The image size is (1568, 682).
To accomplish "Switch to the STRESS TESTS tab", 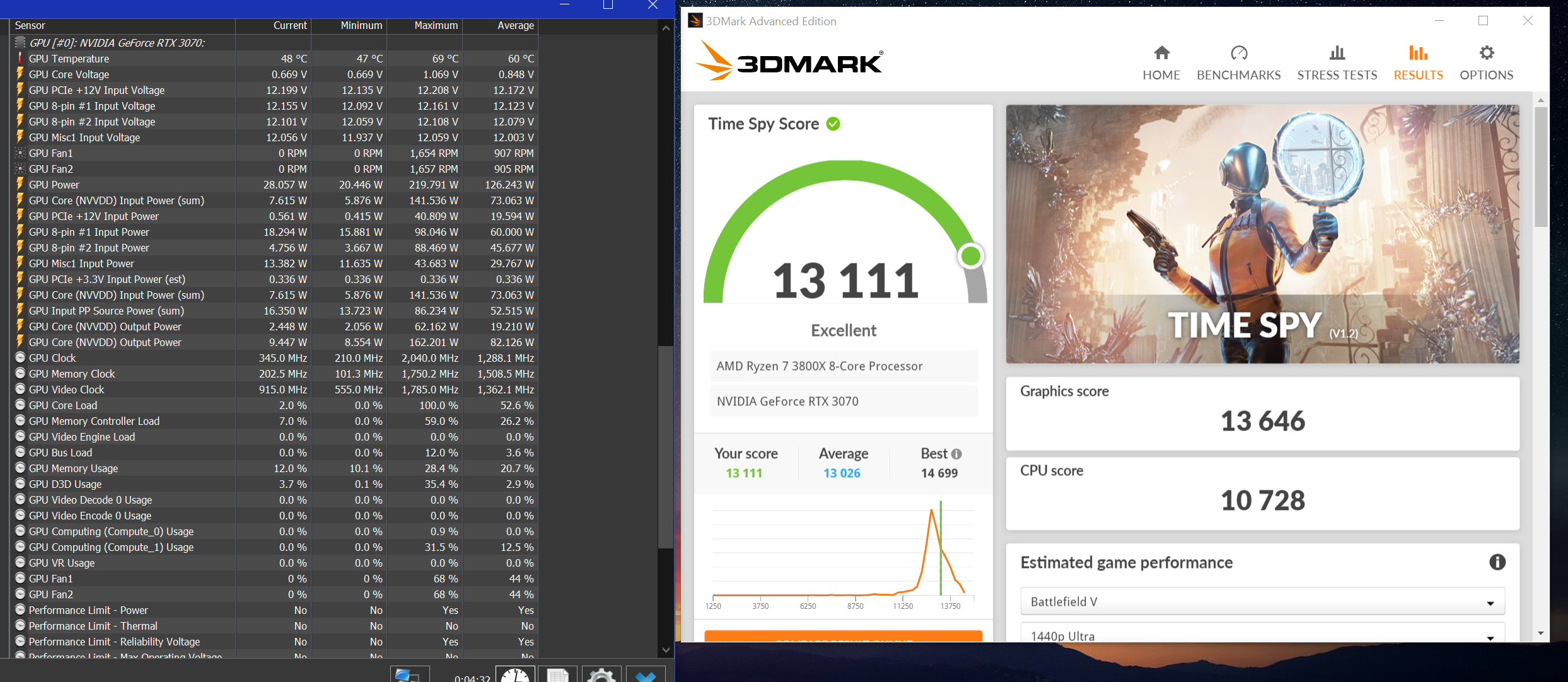I will (x=1337, y=63).
